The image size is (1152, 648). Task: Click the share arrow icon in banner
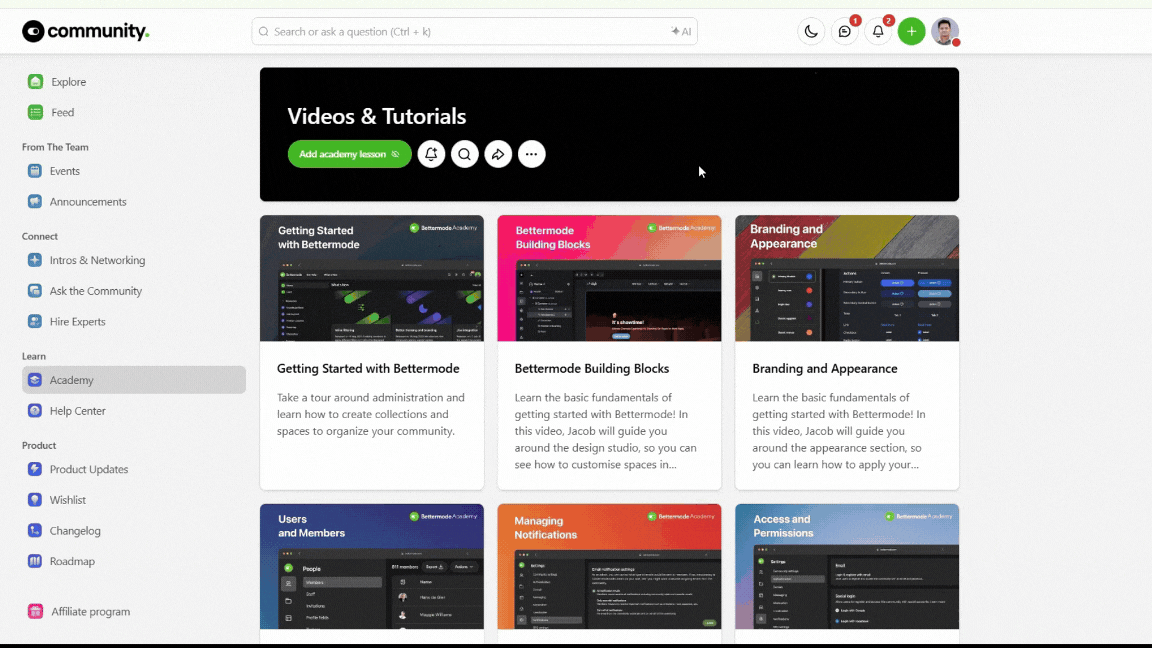pos(498,154)
